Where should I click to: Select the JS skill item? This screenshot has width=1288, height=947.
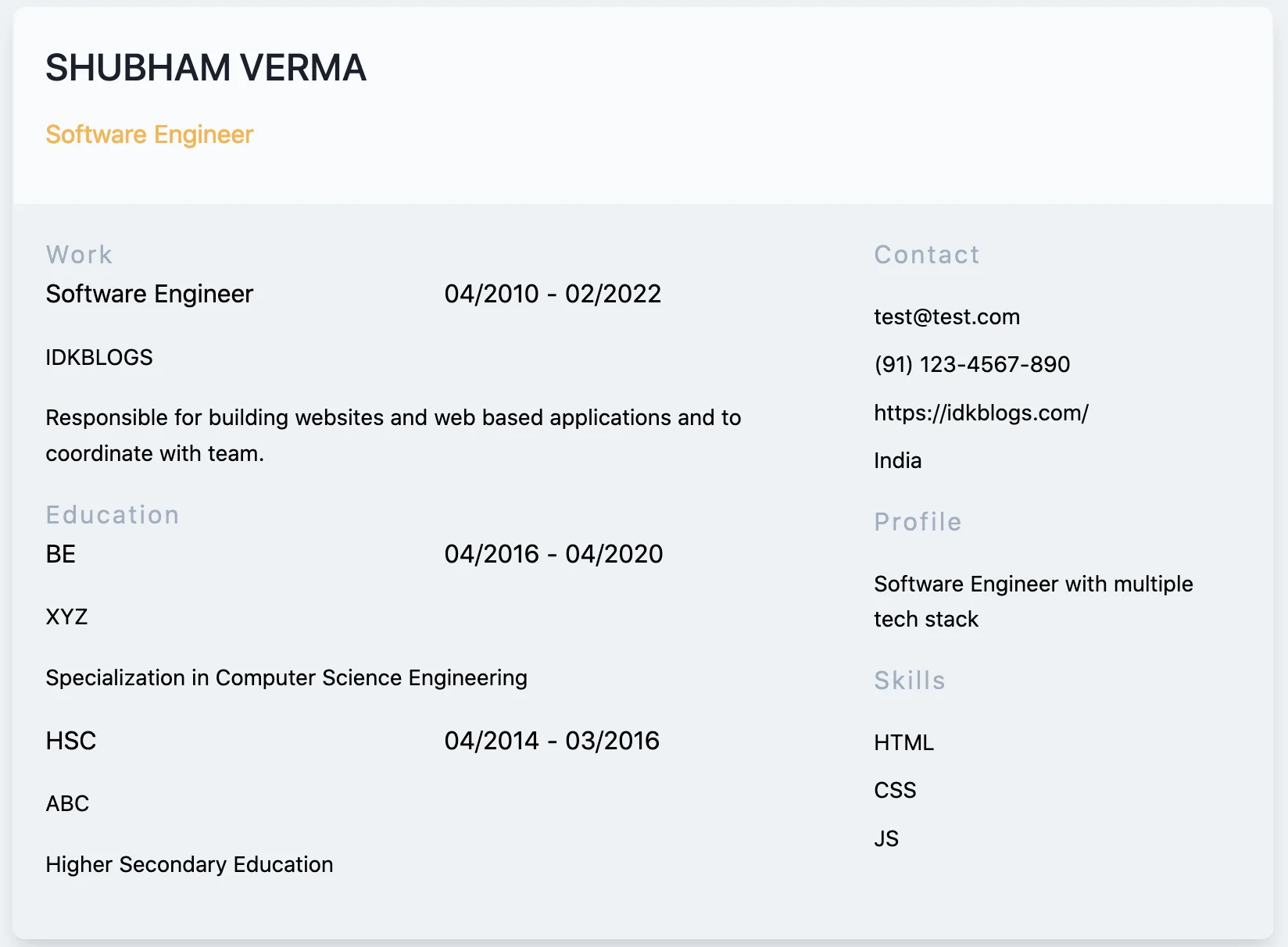coord(886,838)
